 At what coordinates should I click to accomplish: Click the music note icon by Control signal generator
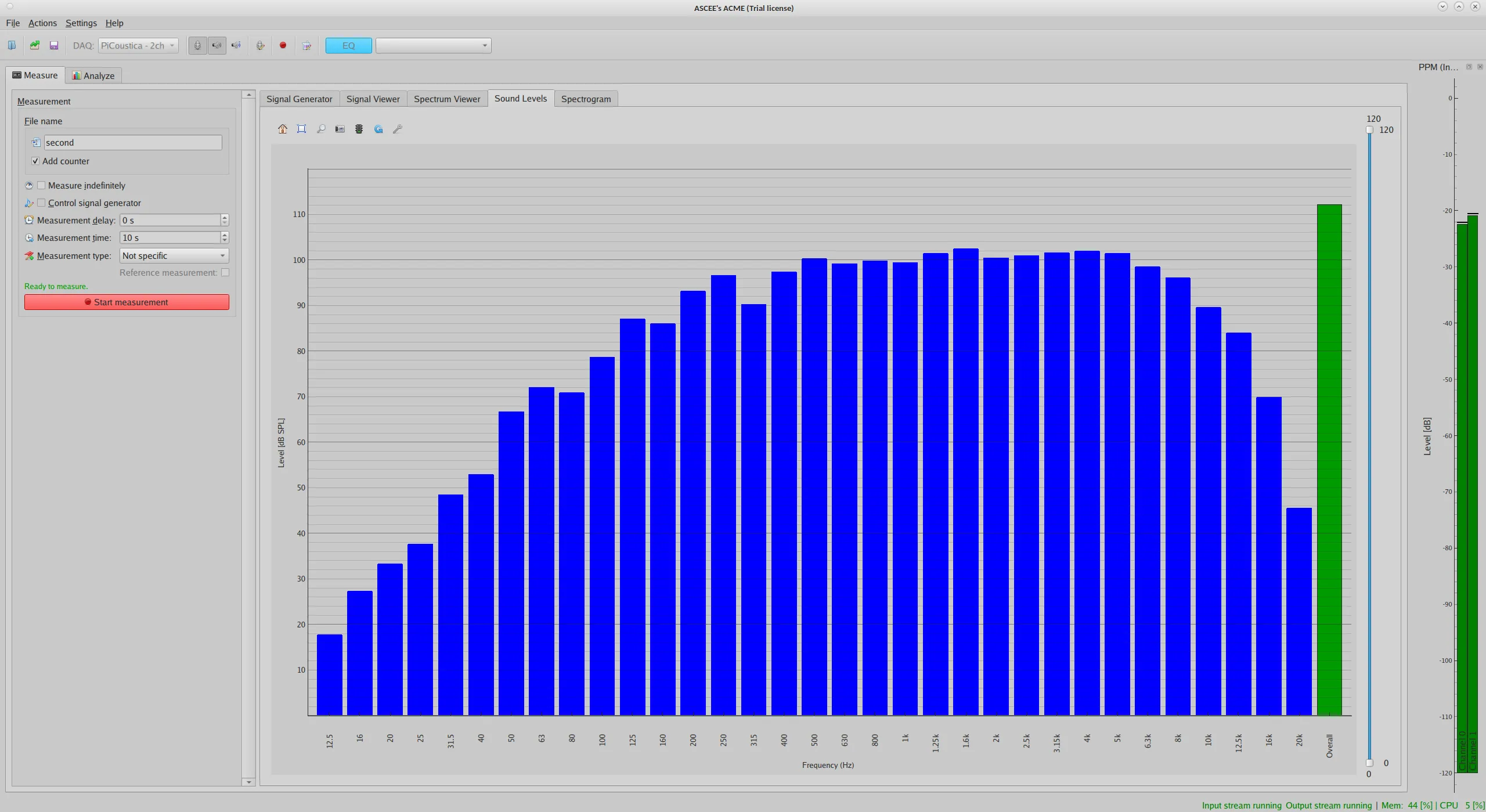29,203
